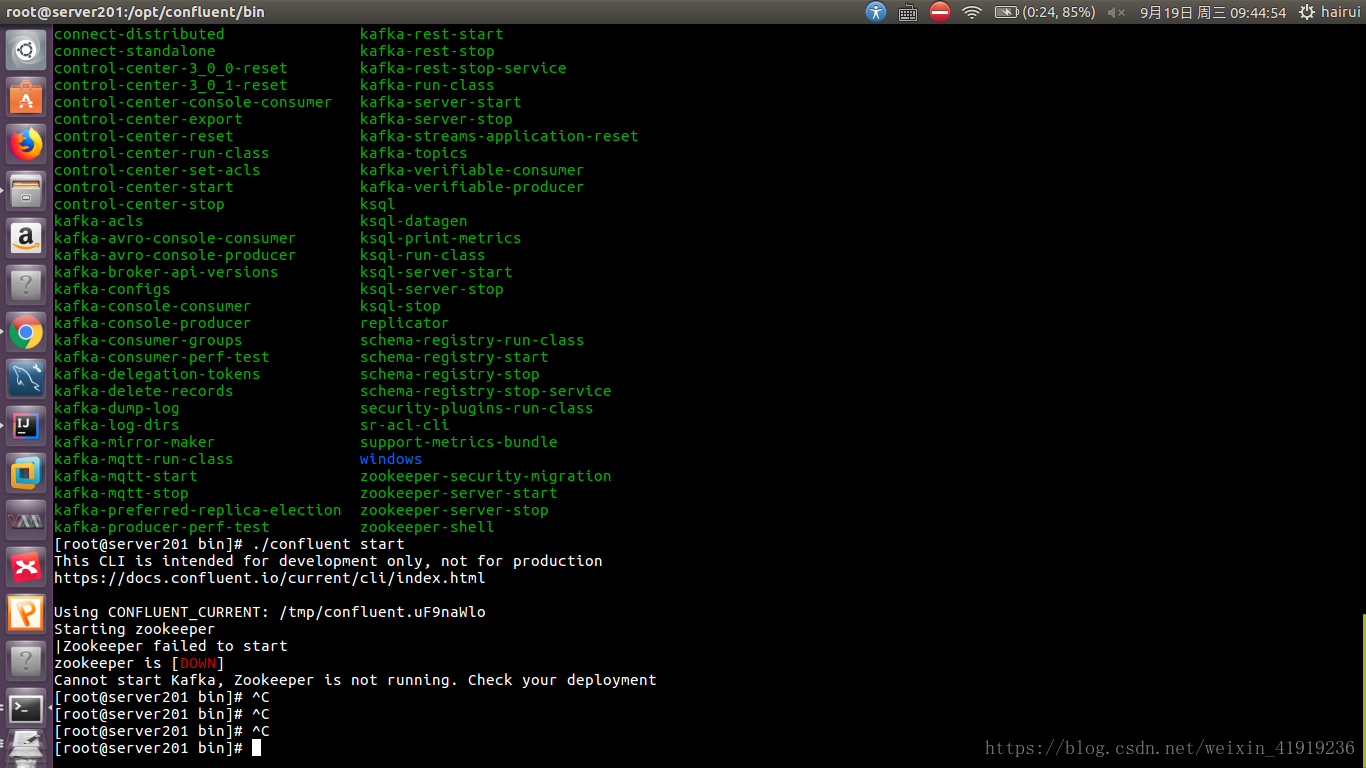This screenshot has height=768, width=1366.
Task: Click the red no-entry indicator icon
Action: [x=940, y=12]
